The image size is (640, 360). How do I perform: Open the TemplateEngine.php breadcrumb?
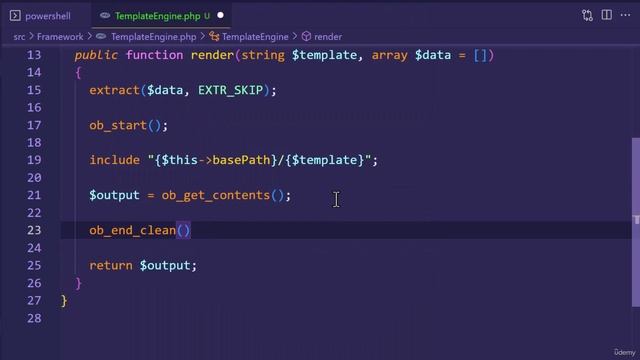point(153,37)
